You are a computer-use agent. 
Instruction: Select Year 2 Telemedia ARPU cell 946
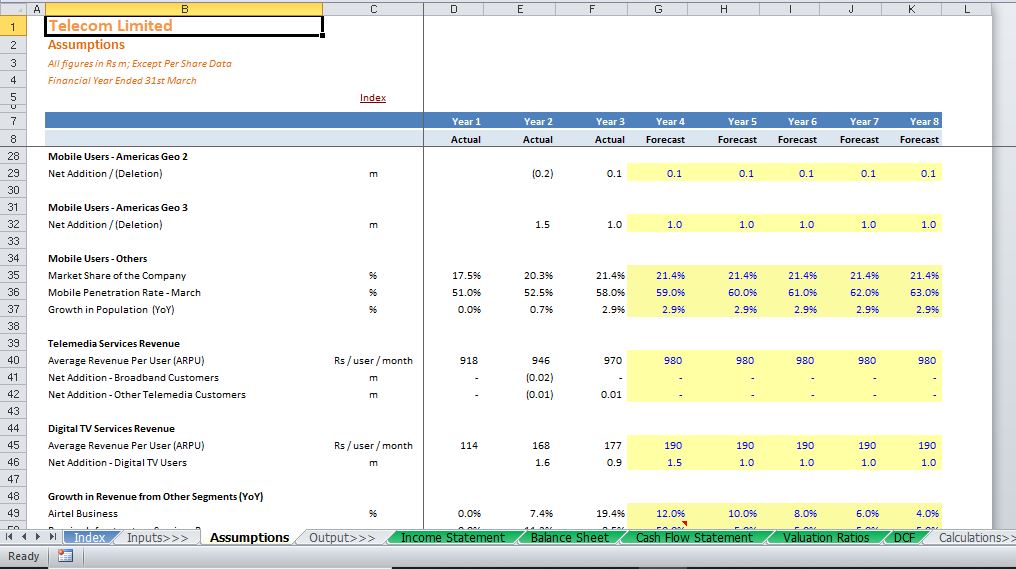[x=520, y=361]
